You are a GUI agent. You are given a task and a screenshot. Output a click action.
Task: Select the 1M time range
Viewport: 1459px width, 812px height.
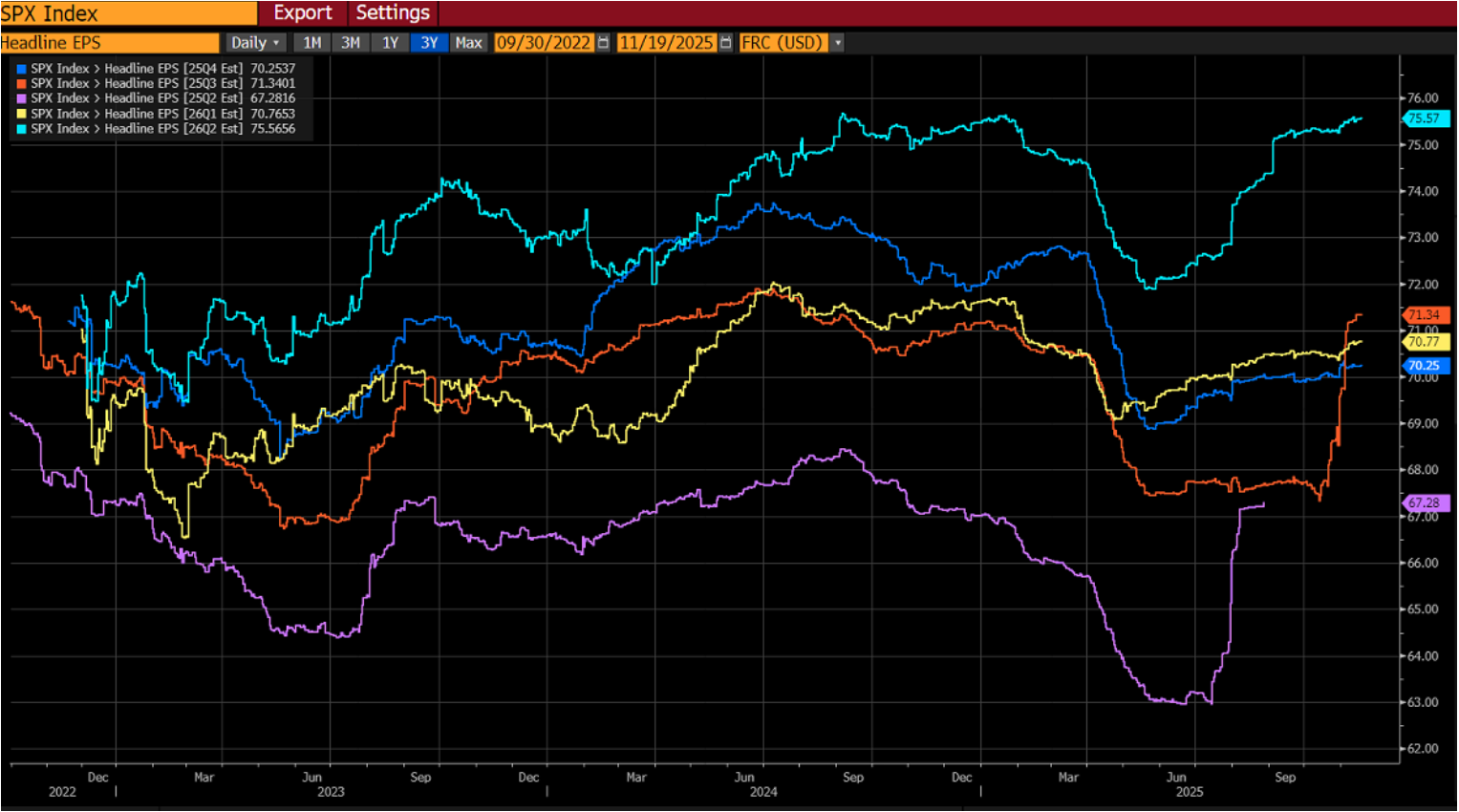311,43
